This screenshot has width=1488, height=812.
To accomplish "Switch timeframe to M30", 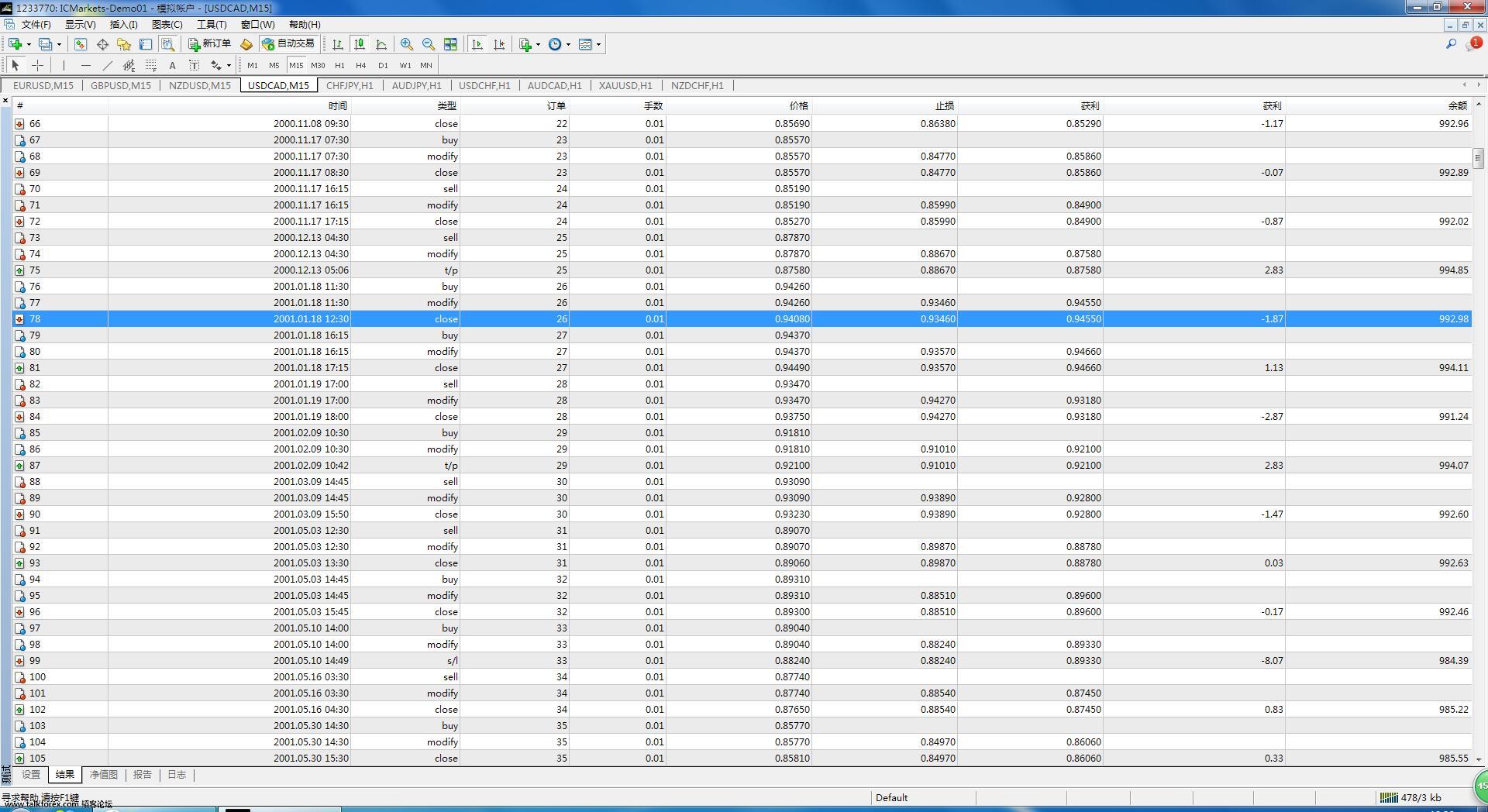I will coord(318,65).
